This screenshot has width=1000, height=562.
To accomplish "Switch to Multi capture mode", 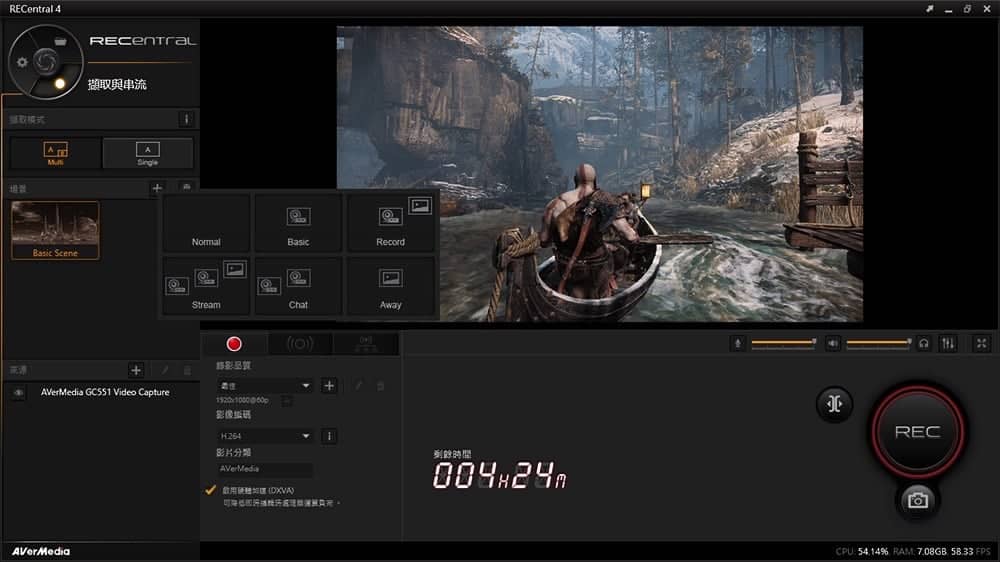I will click(x=55, y=153).
